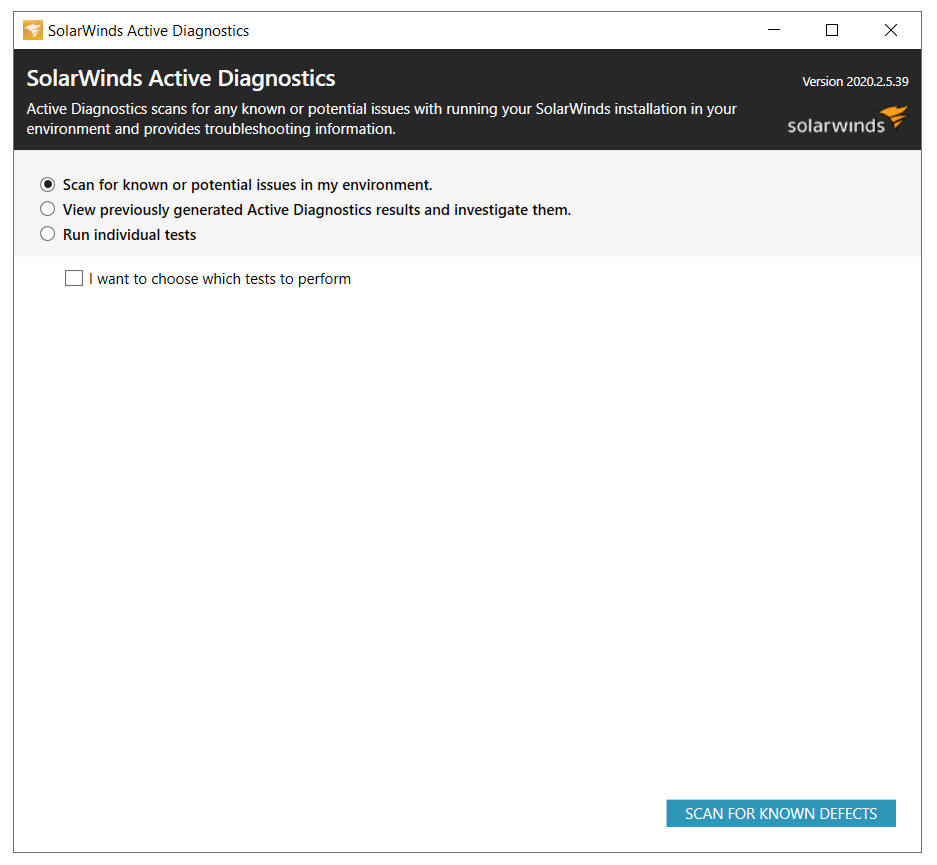Screen dimensions: 937x865
Task: Click the SCAN FOR KNOWN DEFECTS button
Action: pyautogui.click(x=780, y=813)
